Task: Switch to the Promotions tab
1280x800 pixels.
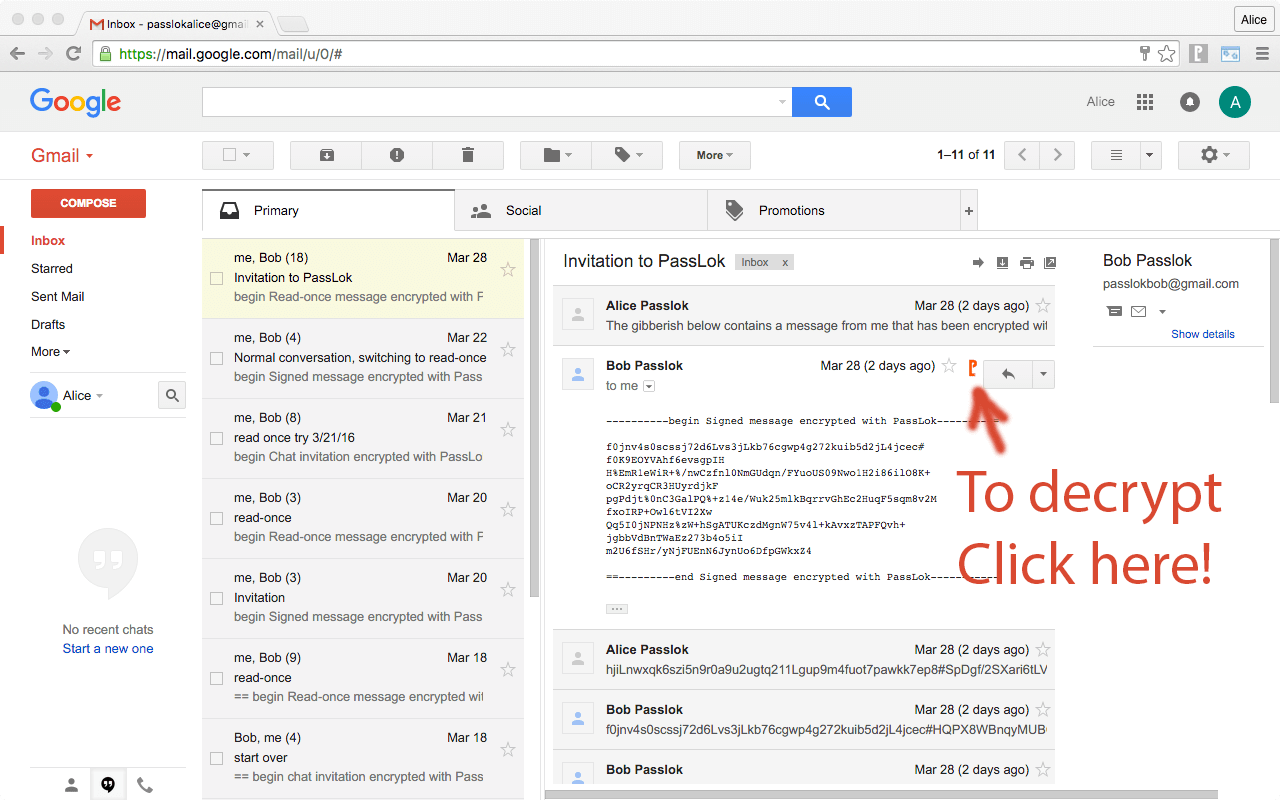Action: 834,211
